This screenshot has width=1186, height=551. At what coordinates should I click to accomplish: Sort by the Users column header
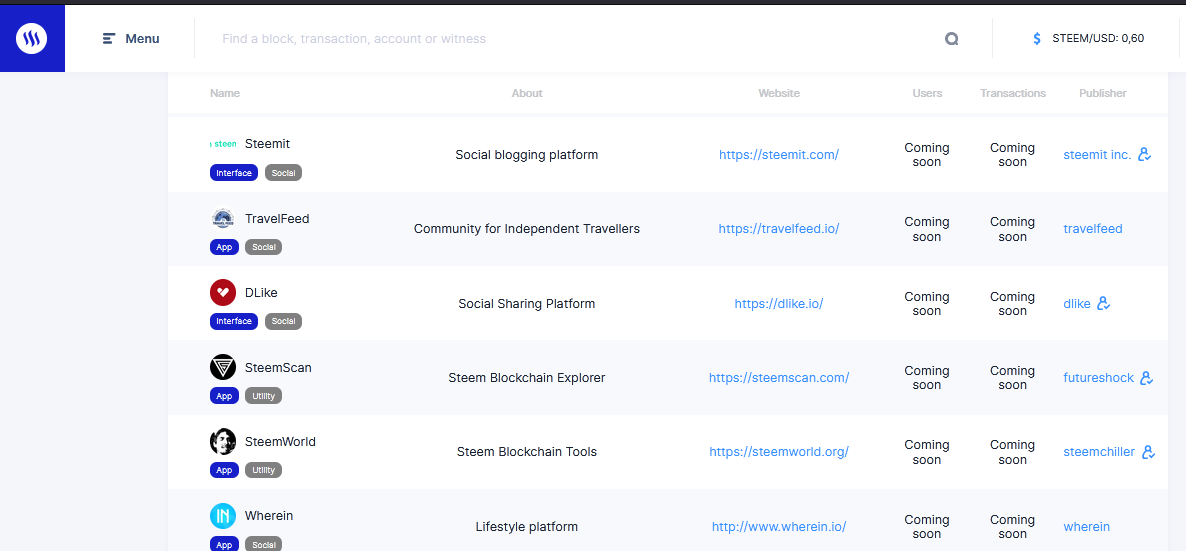tap(927, 93)
